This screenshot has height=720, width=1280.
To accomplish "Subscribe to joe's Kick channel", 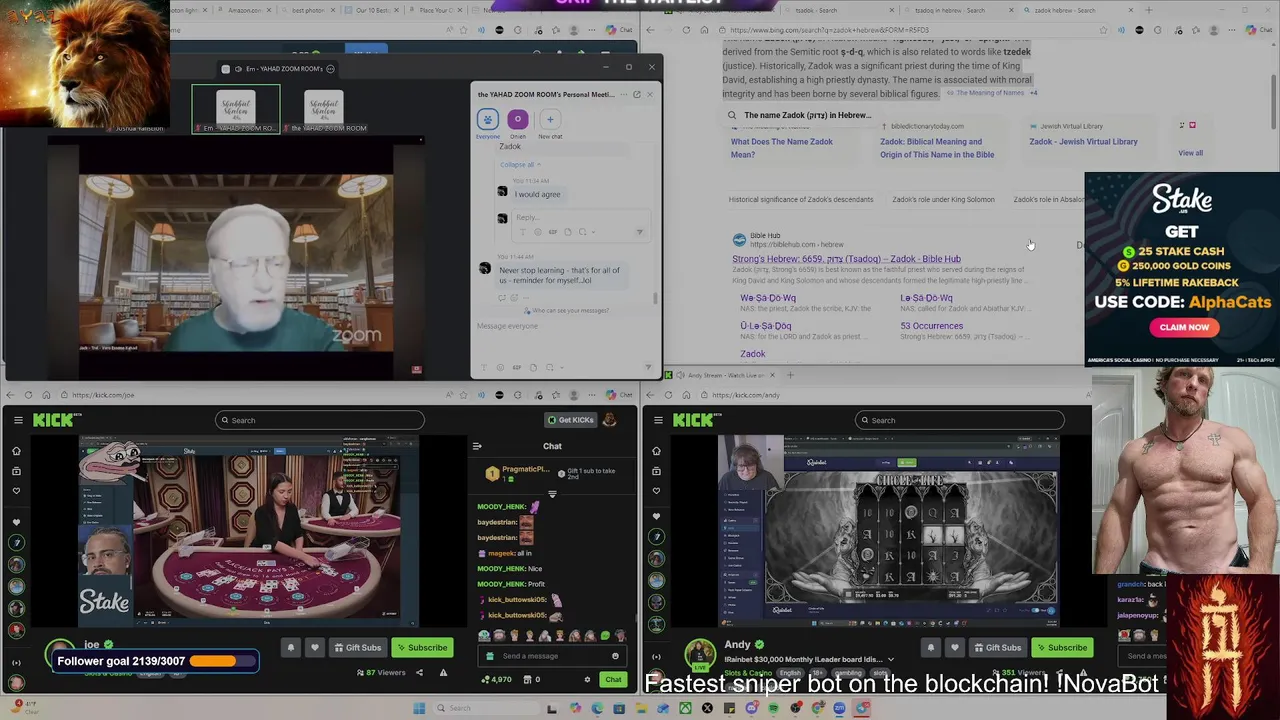I will coord(421,647).
